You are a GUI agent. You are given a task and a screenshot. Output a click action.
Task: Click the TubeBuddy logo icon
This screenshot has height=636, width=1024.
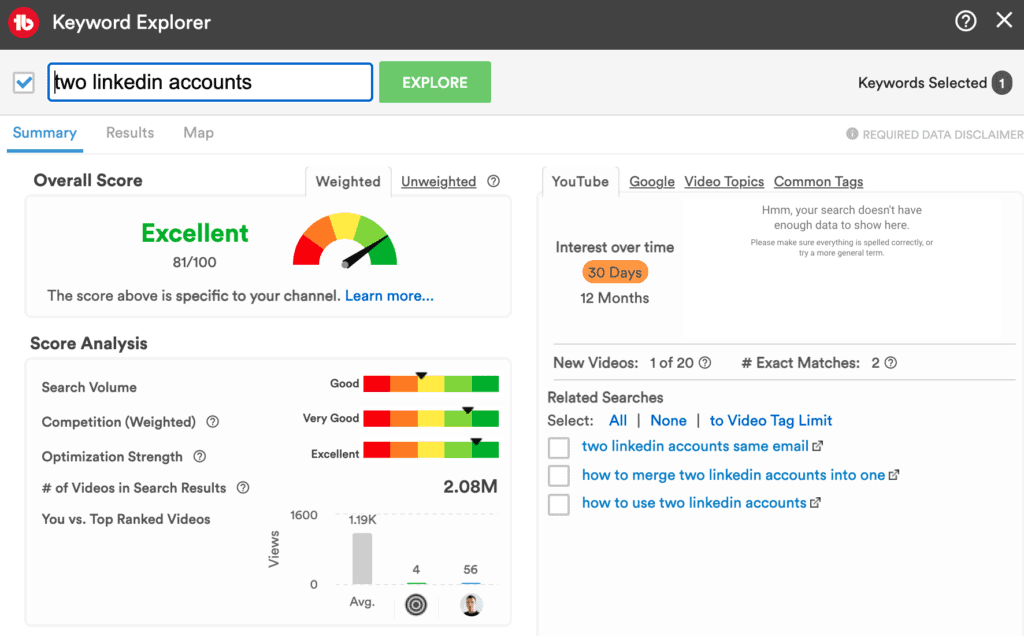click(24, 23)
